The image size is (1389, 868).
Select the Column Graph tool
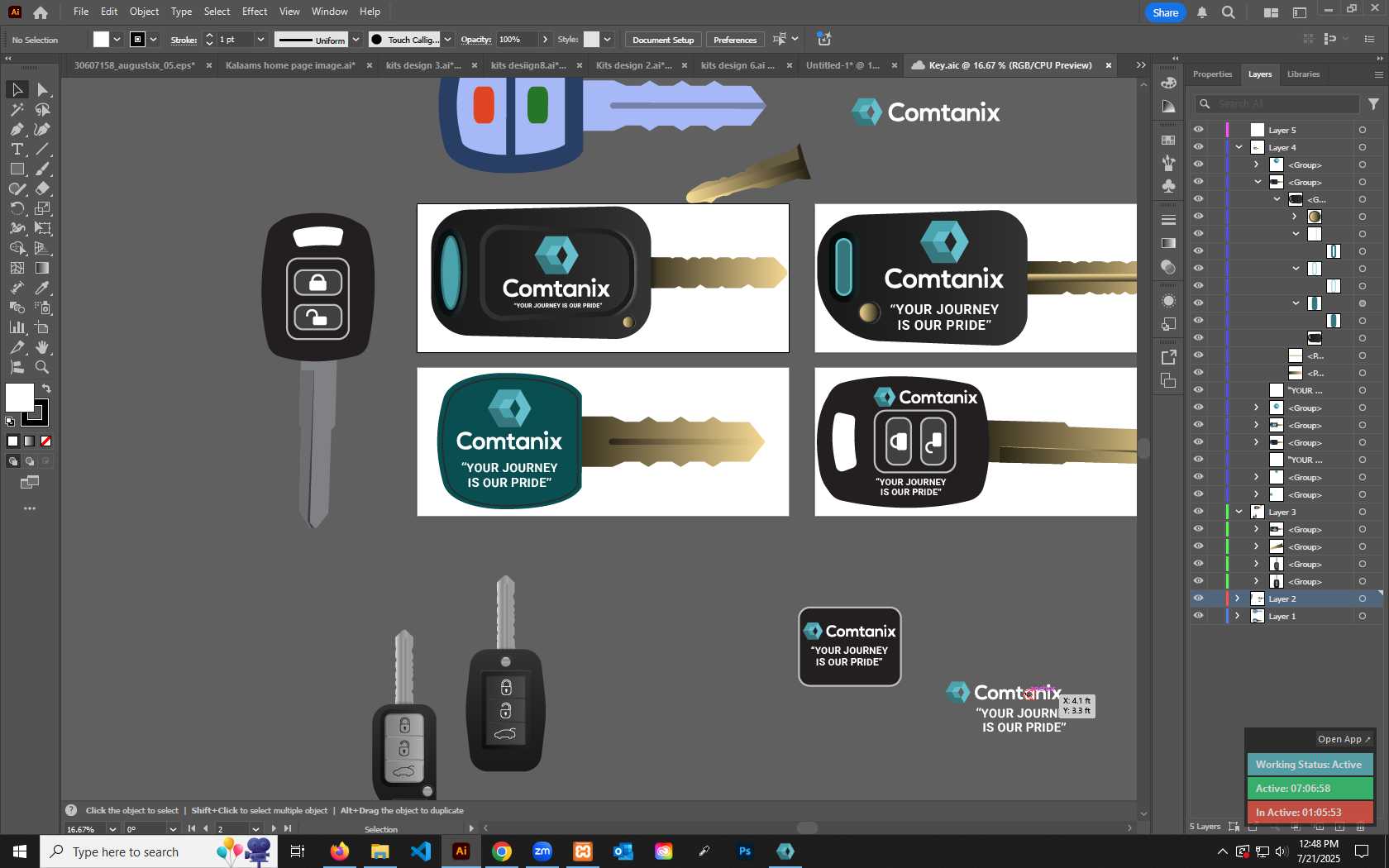click(x=17, y=327)
